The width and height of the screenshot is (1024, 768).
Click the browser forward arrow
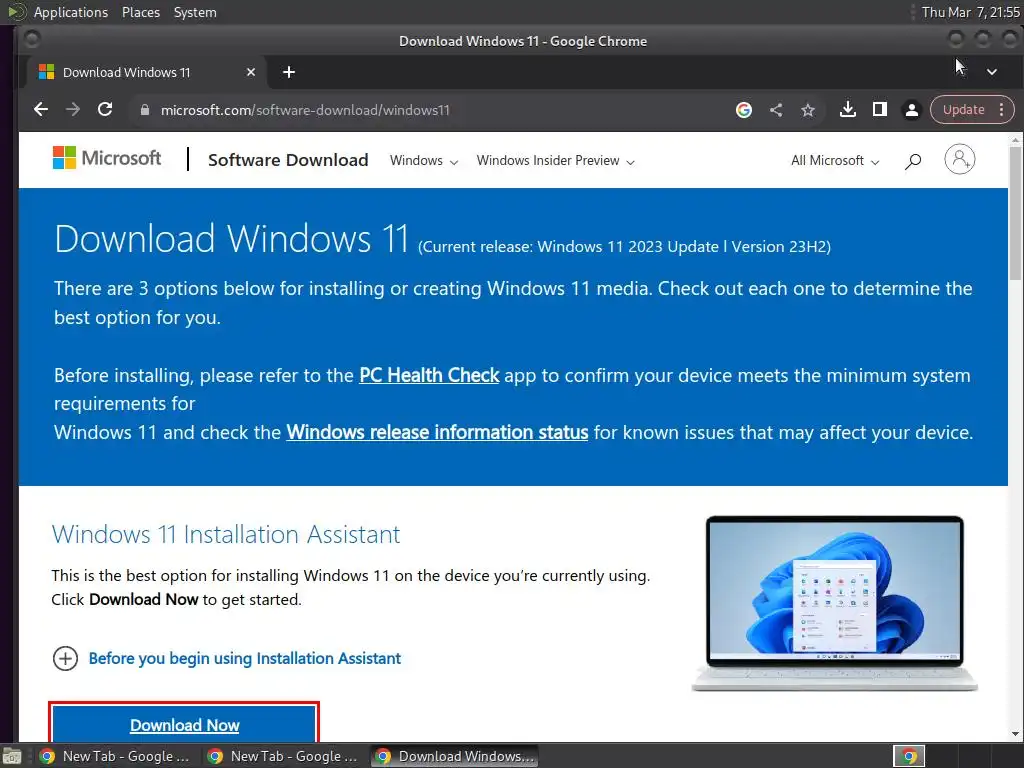click(x=72, y=110)
